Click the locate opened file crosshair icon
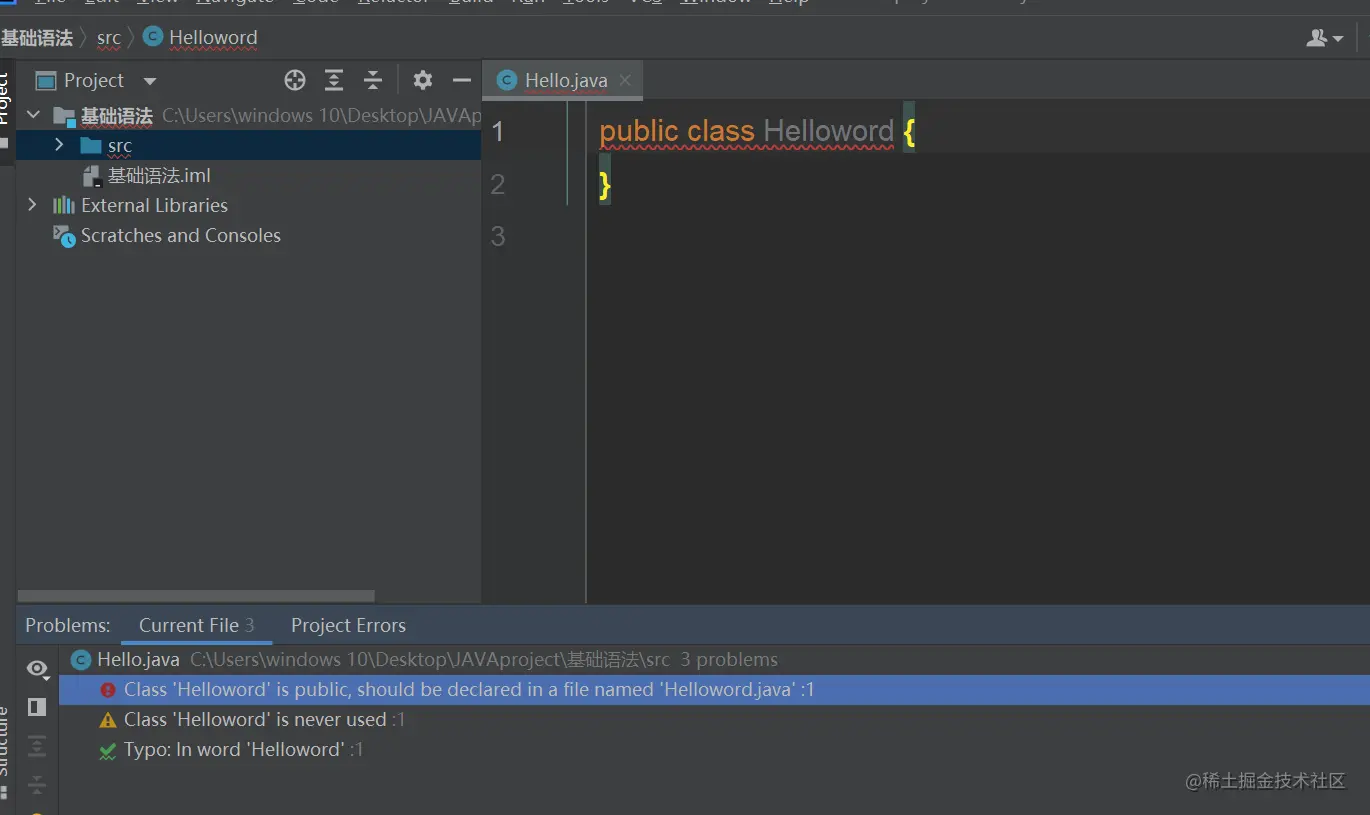1370x815 pixels. pyautogui.click(x=294, y=81)
